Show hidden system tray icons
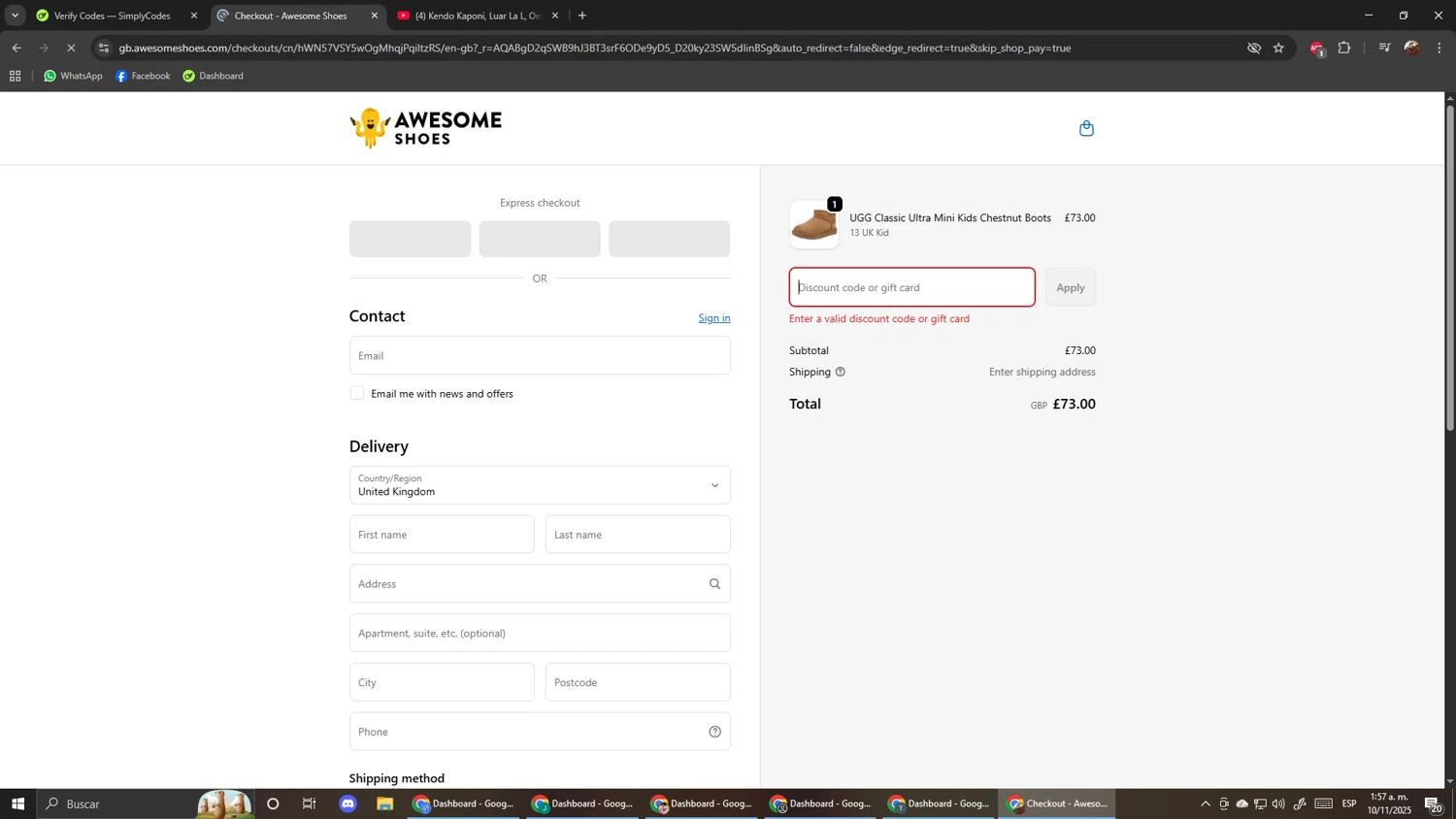Screen dimensions: 1456x819 point(1206,803)
